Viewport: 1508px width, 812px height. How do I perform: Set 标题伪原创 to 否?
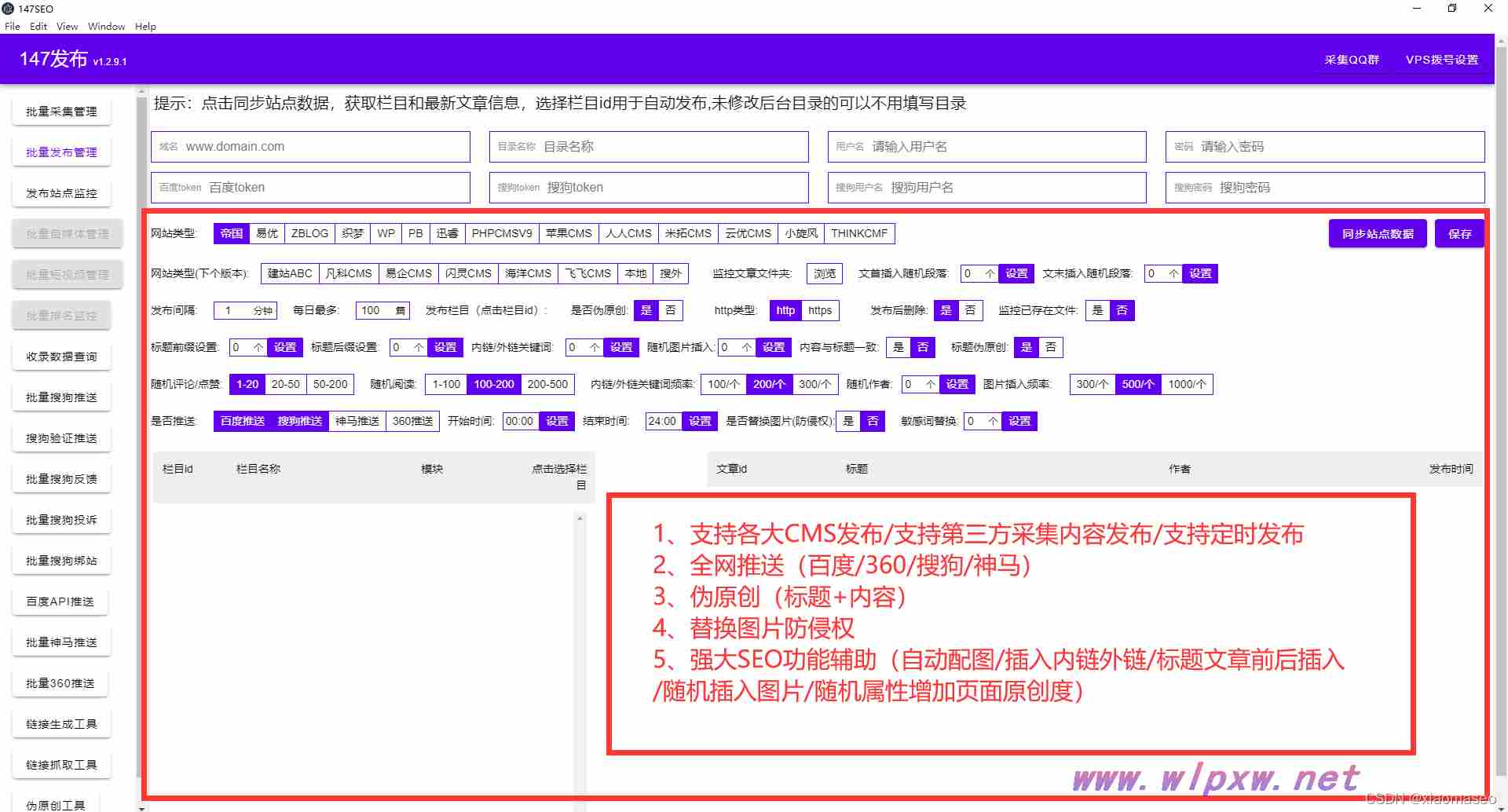tap(1051, 347)
